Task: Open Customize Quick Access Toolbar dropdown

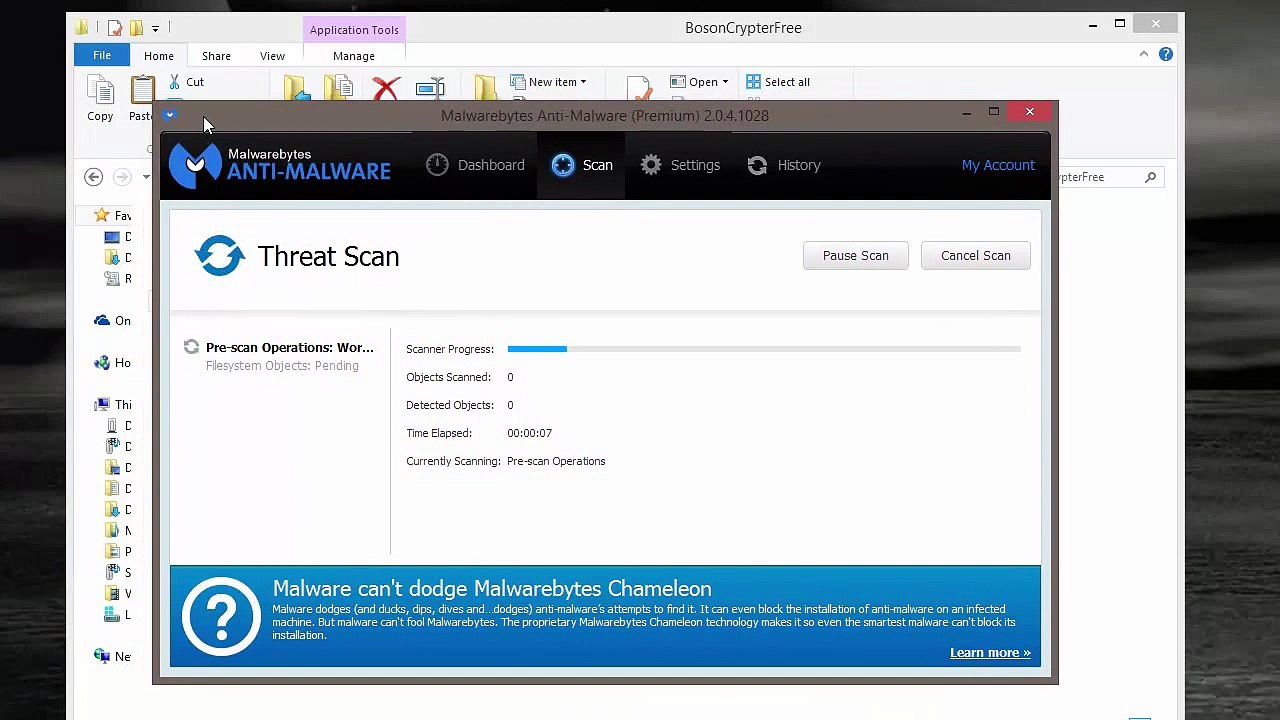Action: click(x=155, y=29)
